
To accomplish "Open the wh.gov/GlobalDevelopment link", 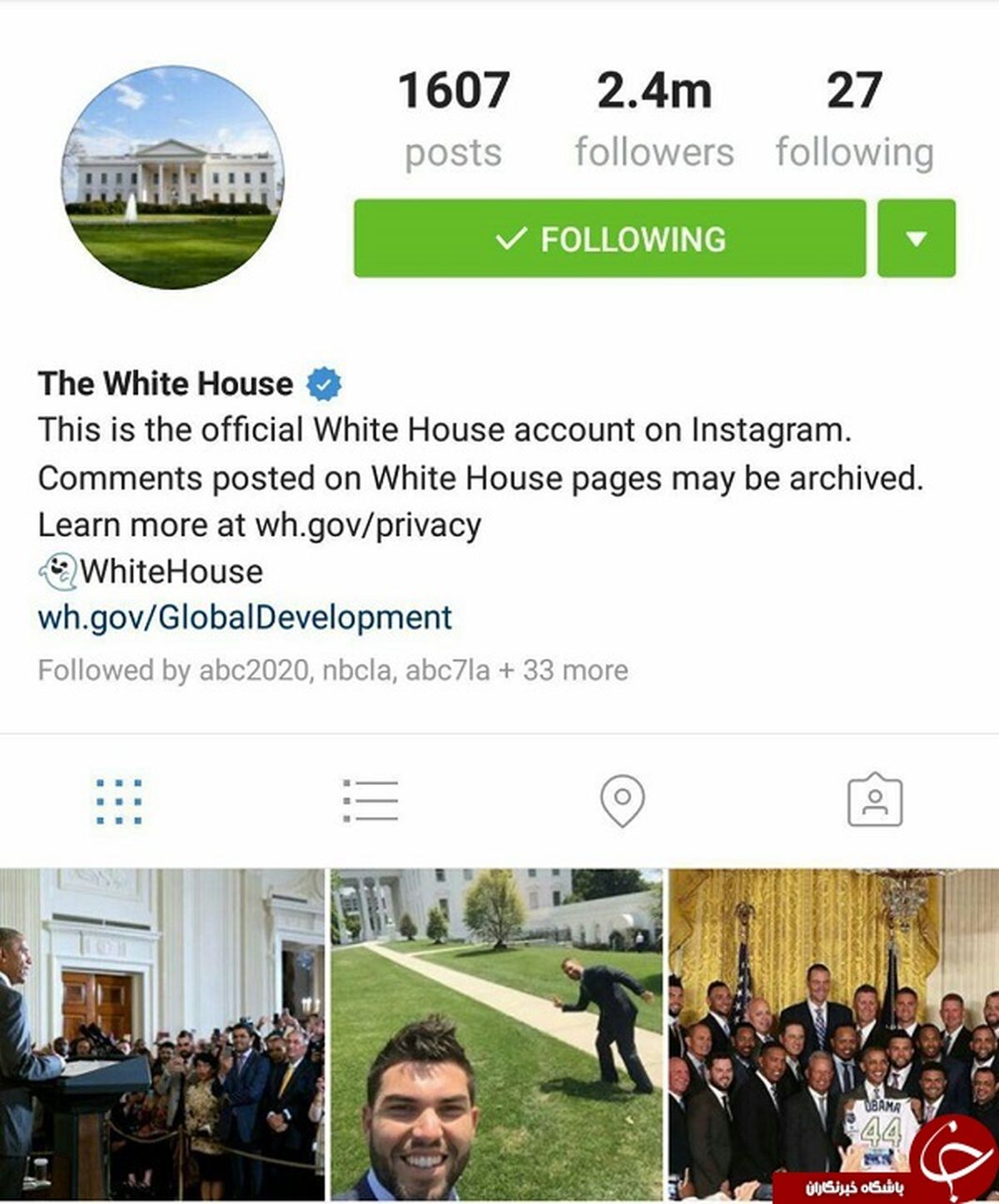I will [x=245, y=618].
